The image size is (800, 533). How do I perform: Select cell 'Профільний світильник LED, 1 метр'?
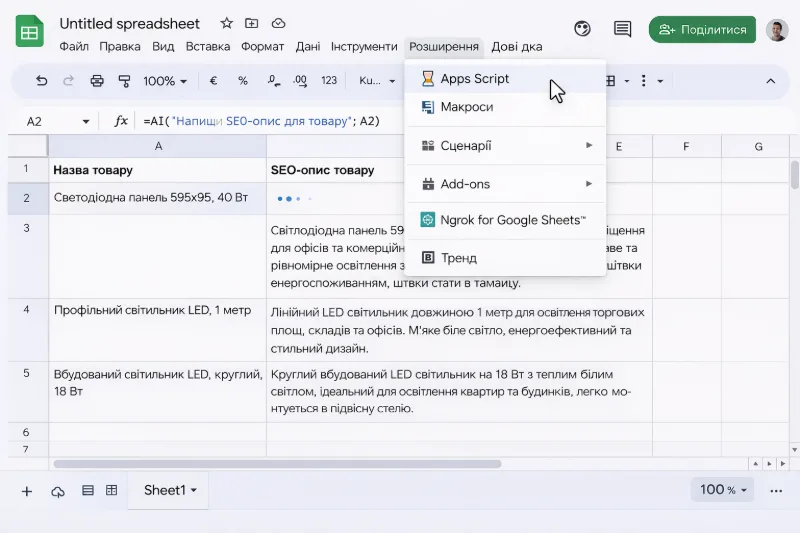pyautogui.click(x=158, y=330)
